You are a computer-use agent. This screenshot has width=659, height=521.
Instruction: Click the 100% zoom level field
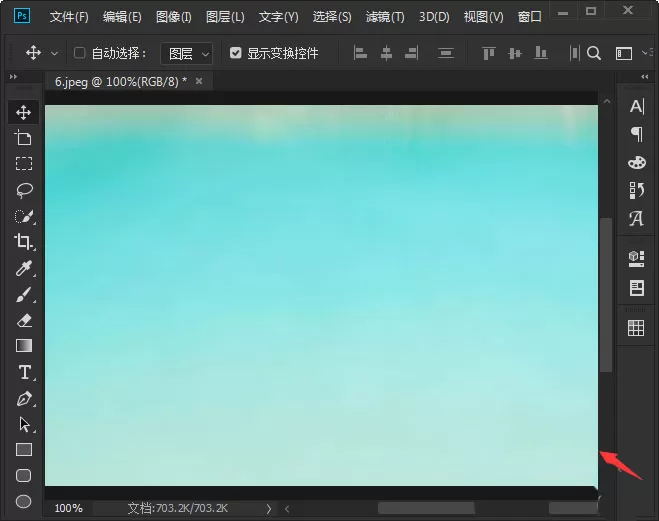(x=69, y=508)
